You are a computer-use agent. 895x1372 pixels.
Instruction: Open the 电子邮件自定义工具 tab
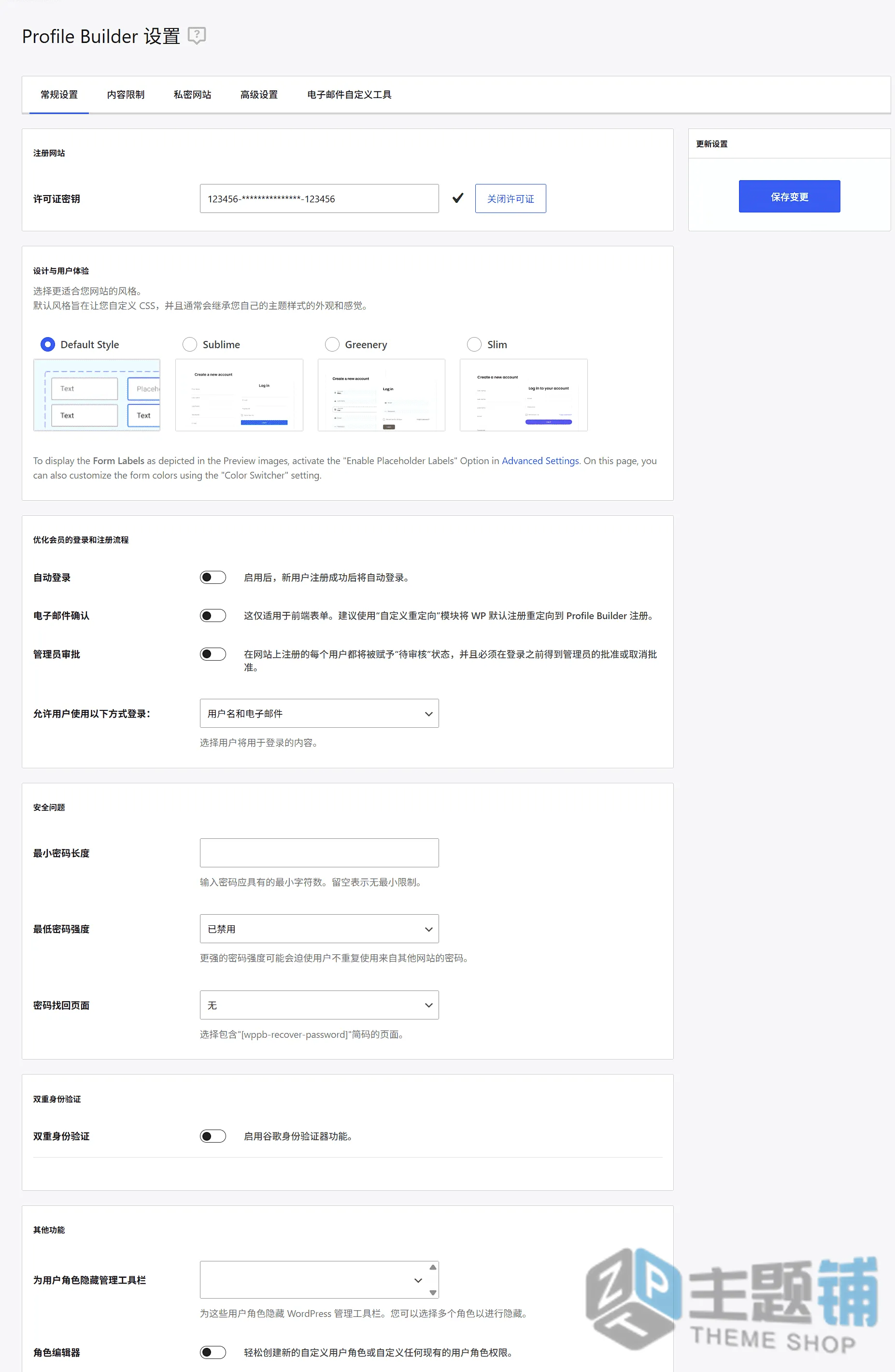click(x=350, y=95)
